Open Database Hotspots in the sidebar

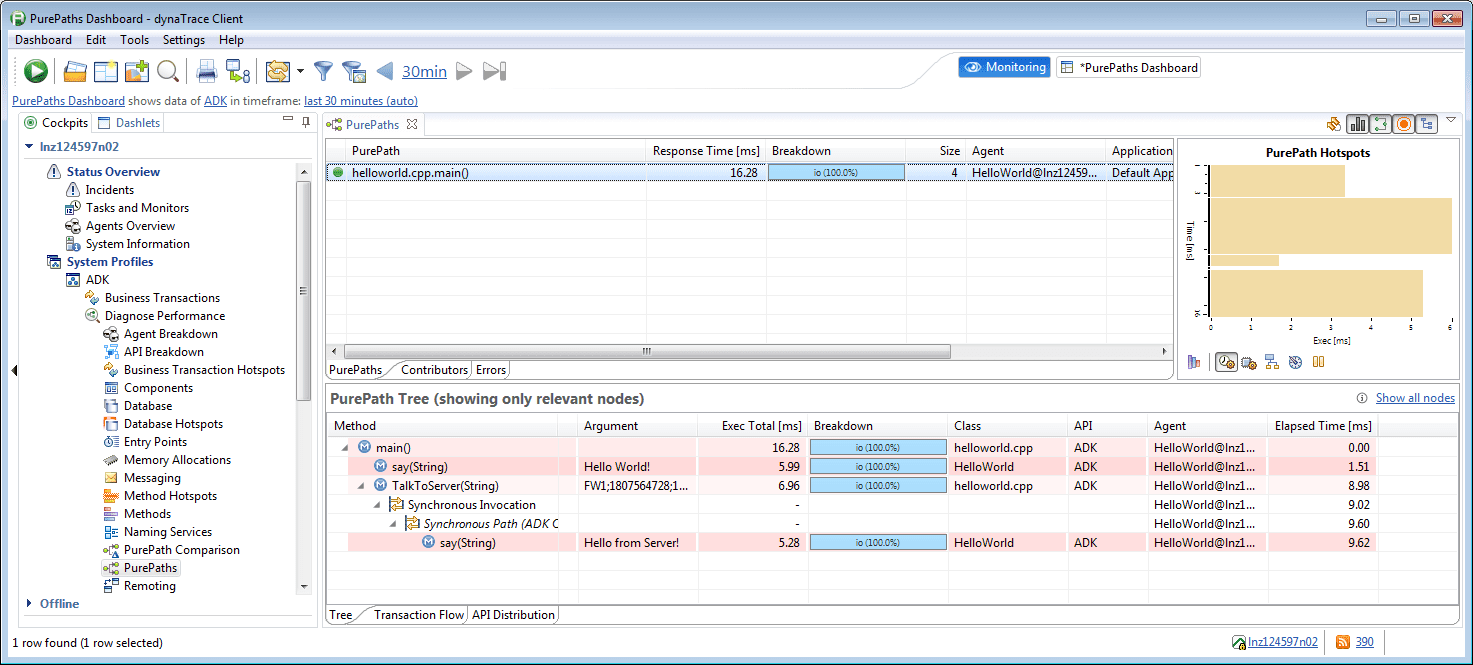coord(173,424)
